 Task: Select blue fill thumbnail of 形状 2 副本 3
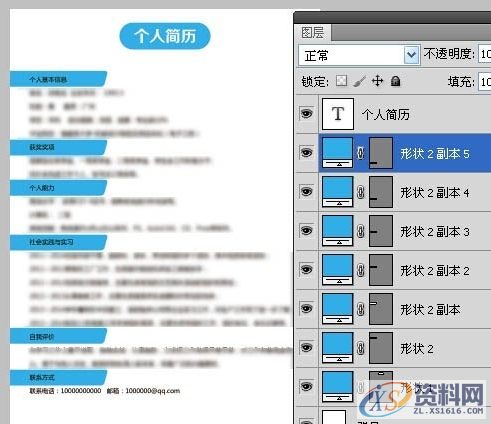[337, 231]
